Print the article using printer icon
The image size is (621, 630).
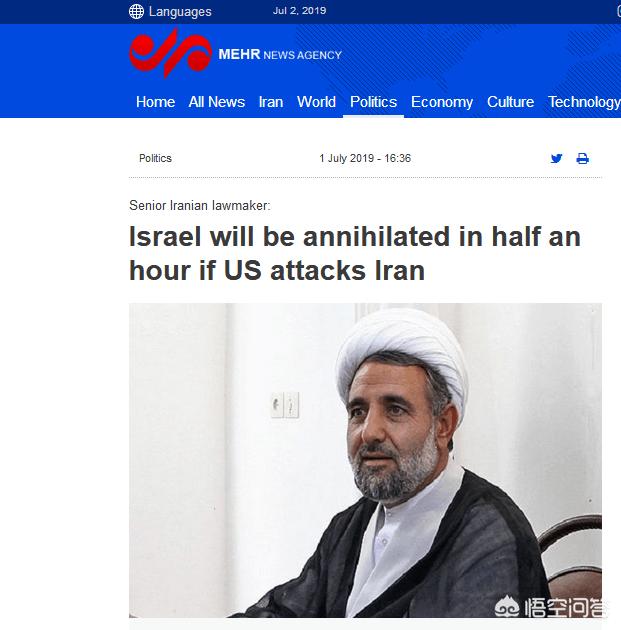coord(582,158)
